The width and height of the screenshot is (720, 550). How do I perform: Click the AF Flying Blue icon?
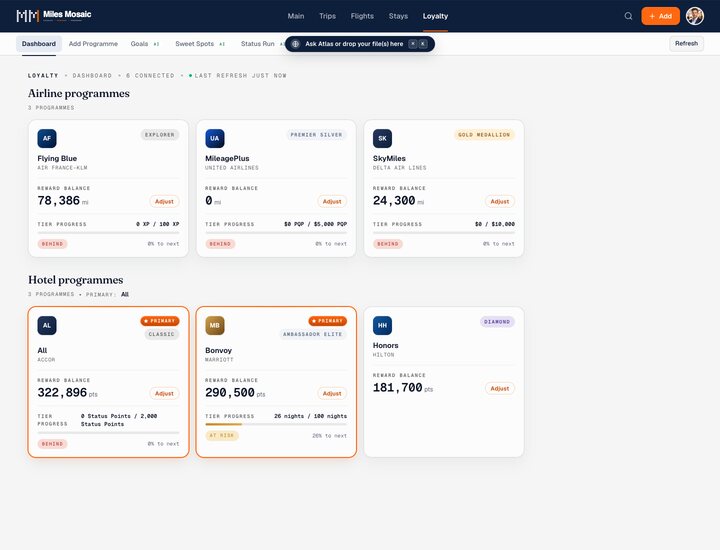tap(47, 138)
